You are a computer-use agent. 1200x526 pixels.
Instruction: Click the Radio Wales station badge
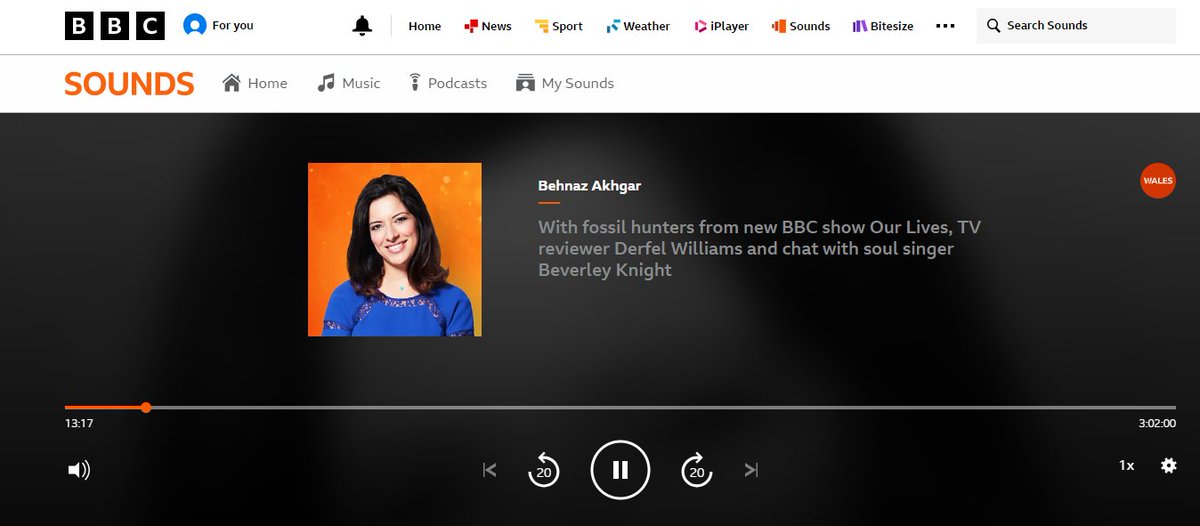[x=1158, y=180]
